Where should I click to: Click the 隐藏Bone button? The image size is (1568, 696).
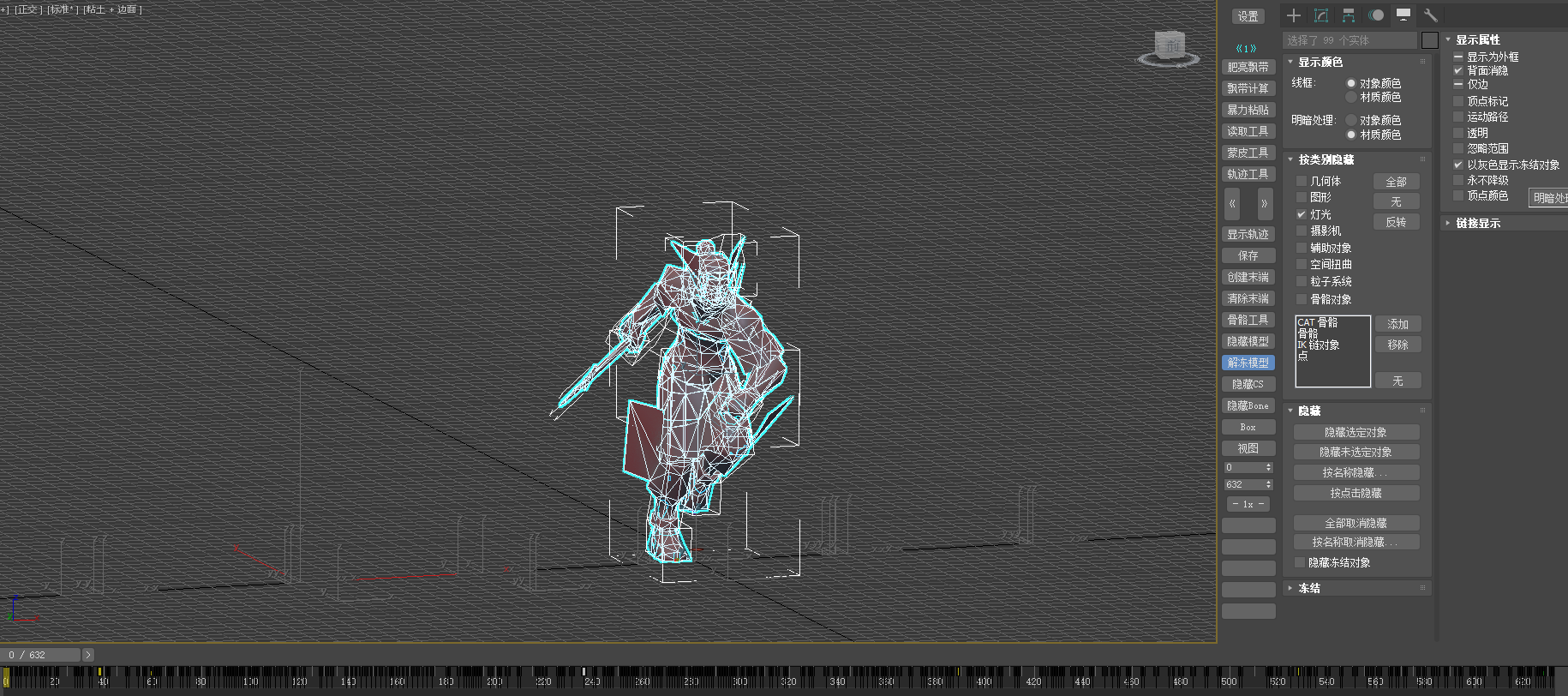1248,405
